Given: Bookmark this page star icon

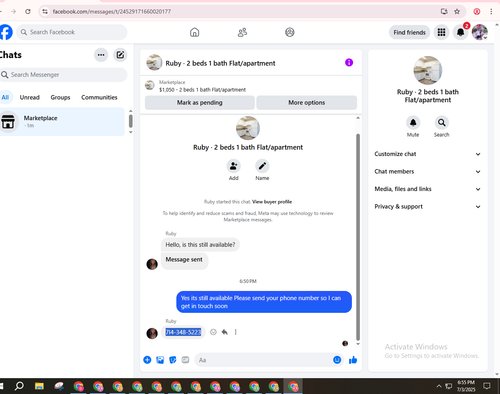Looking at the screenshot, I should click(x=457, y=11).
